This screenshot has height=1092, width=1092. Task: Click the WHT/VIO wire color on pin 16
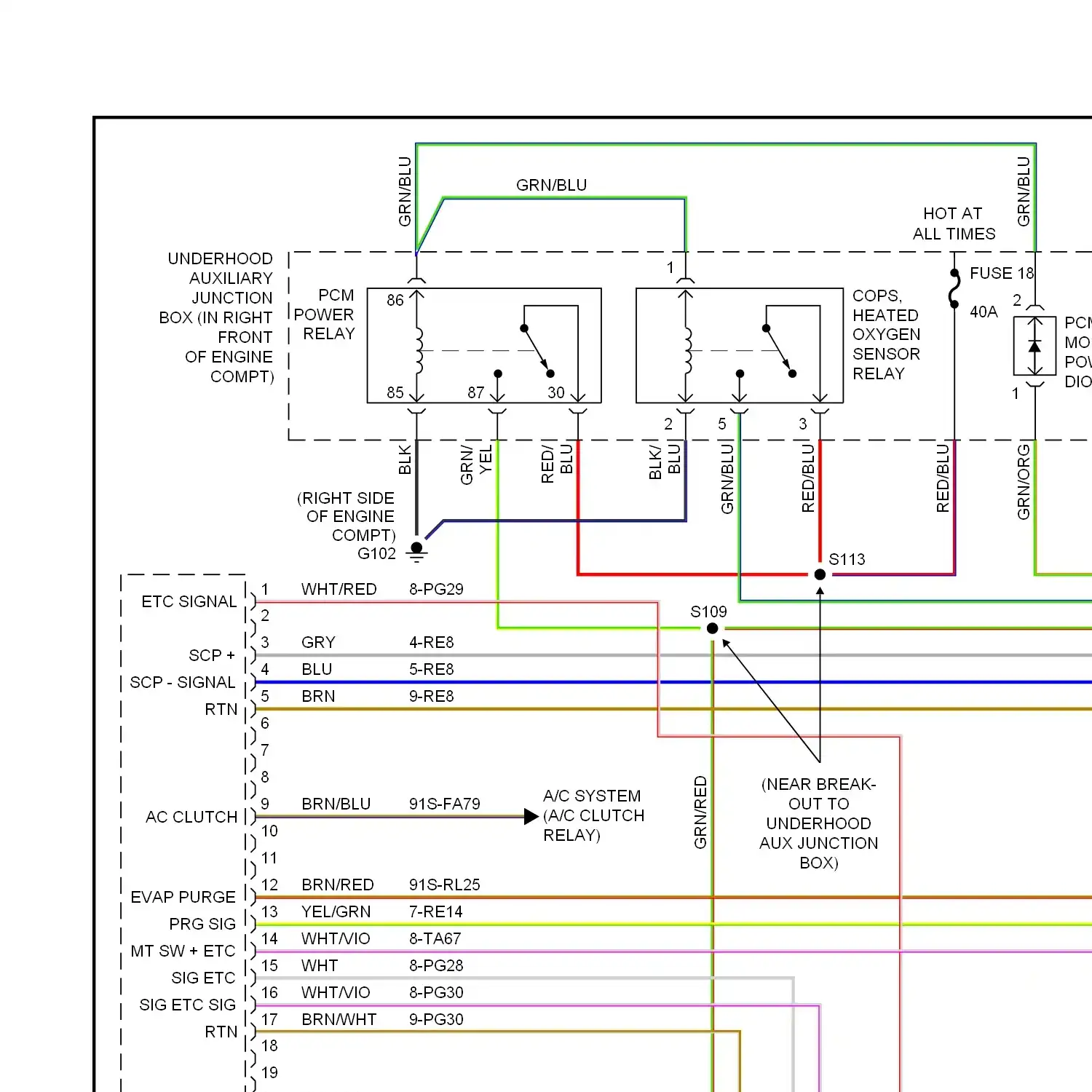(336, 992)
